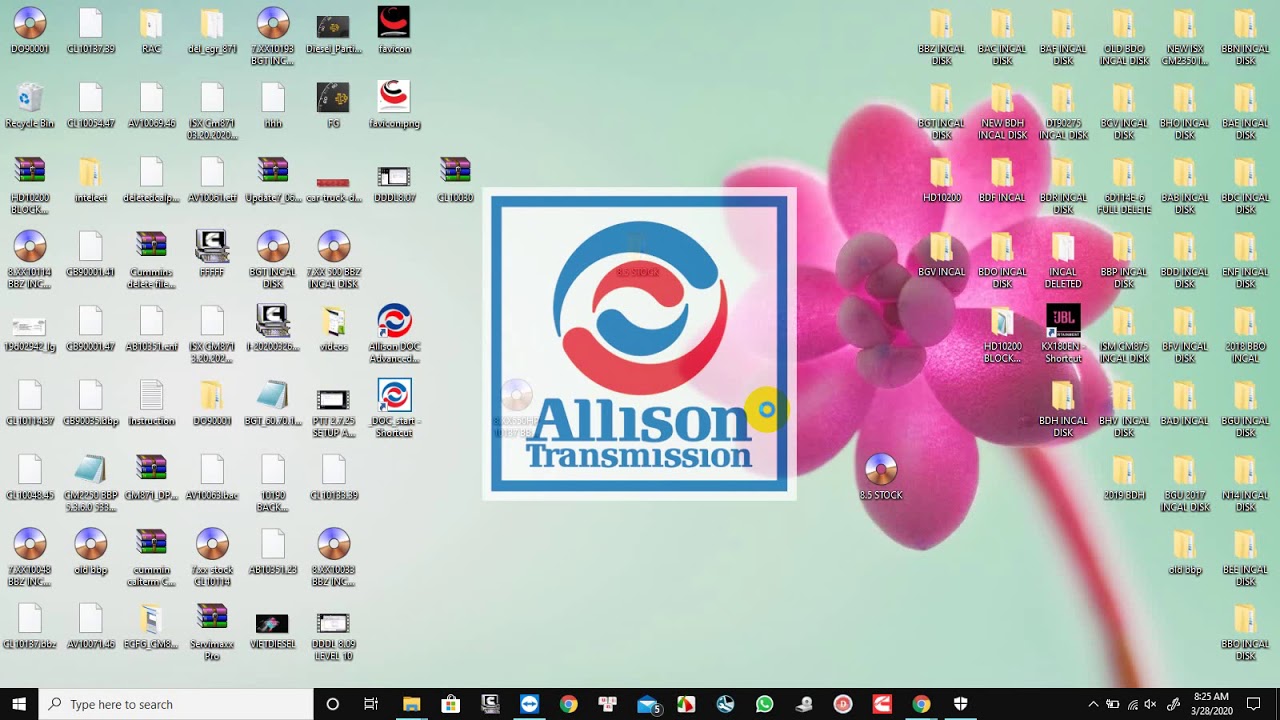Select the DT9275 INCAL DISK folder
This screenshot has width=1280, height=720.
click(x=1063, y=111)
